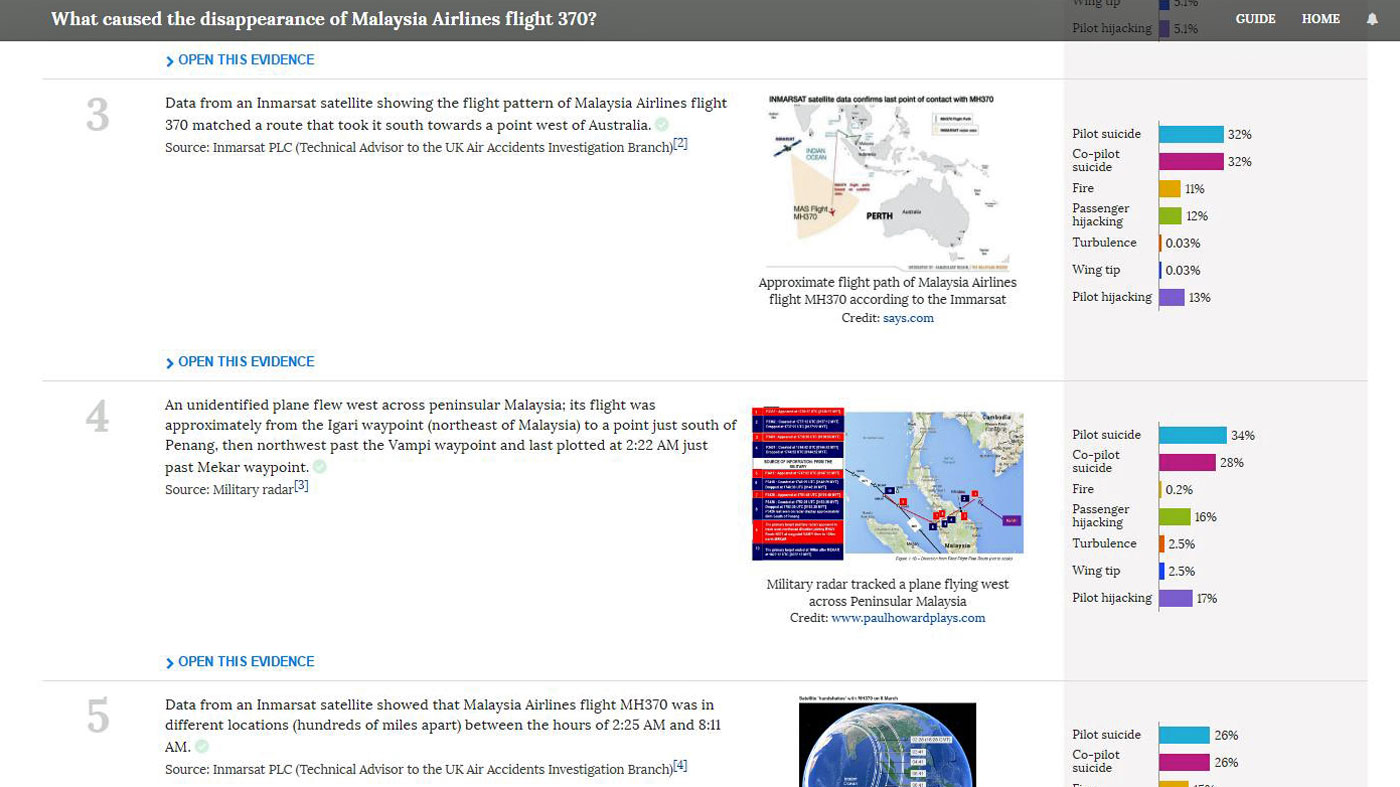This screenshot has height=787, width=1400.
Task: Click the military radar map image
Action: [887, 484]
